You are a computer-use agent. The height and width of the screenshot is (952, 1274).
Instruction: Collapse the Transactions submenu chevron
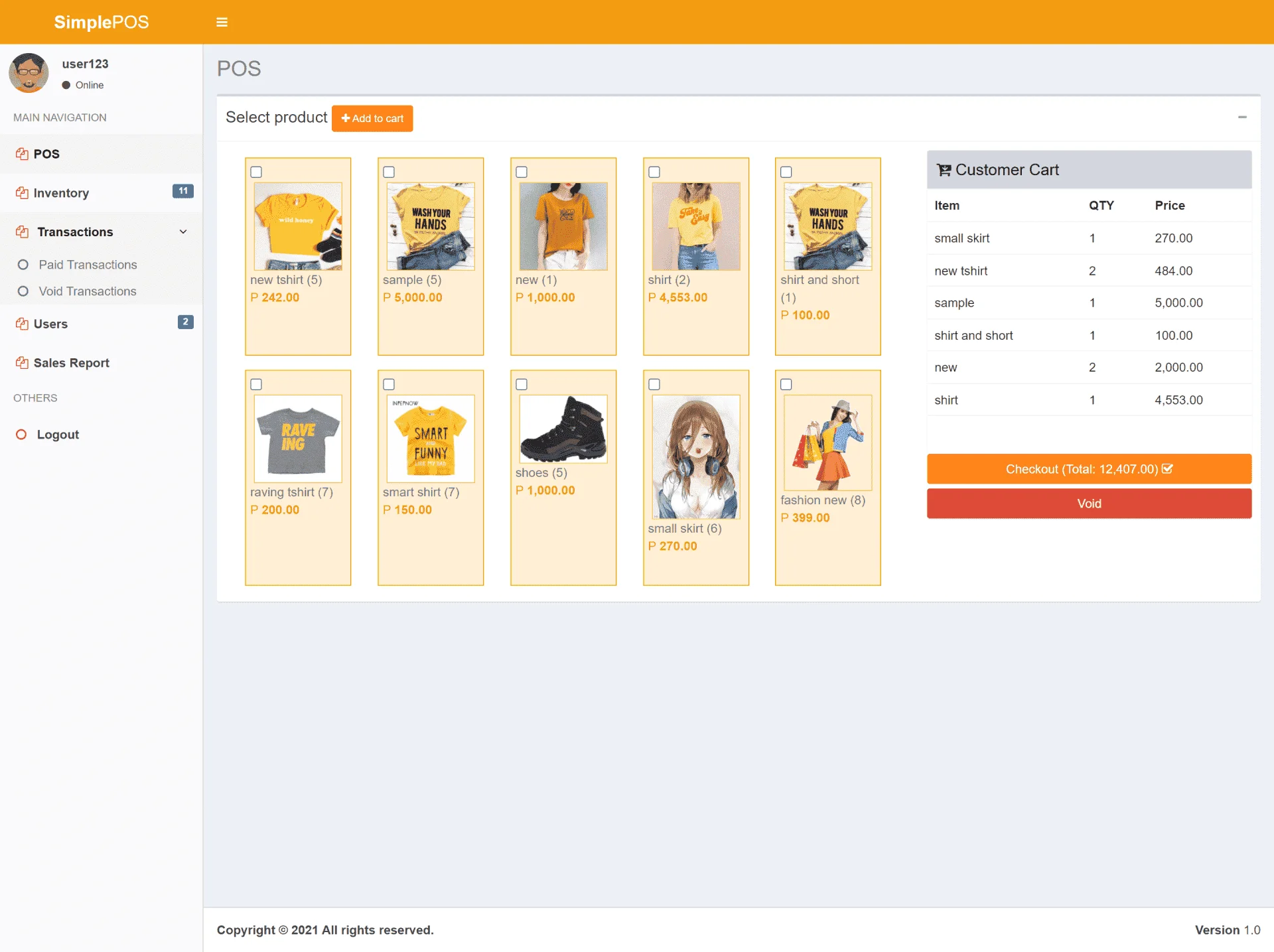(183, 232)
